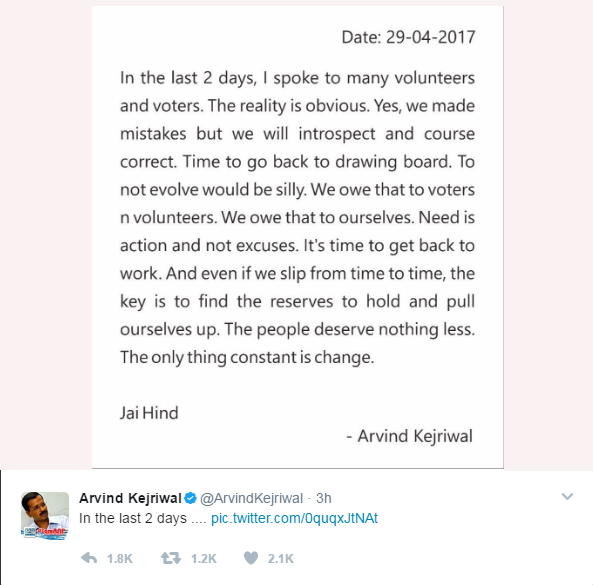
Task: Click the '- Arvind Kejriwal' signature in the letter
Action: 410,436
